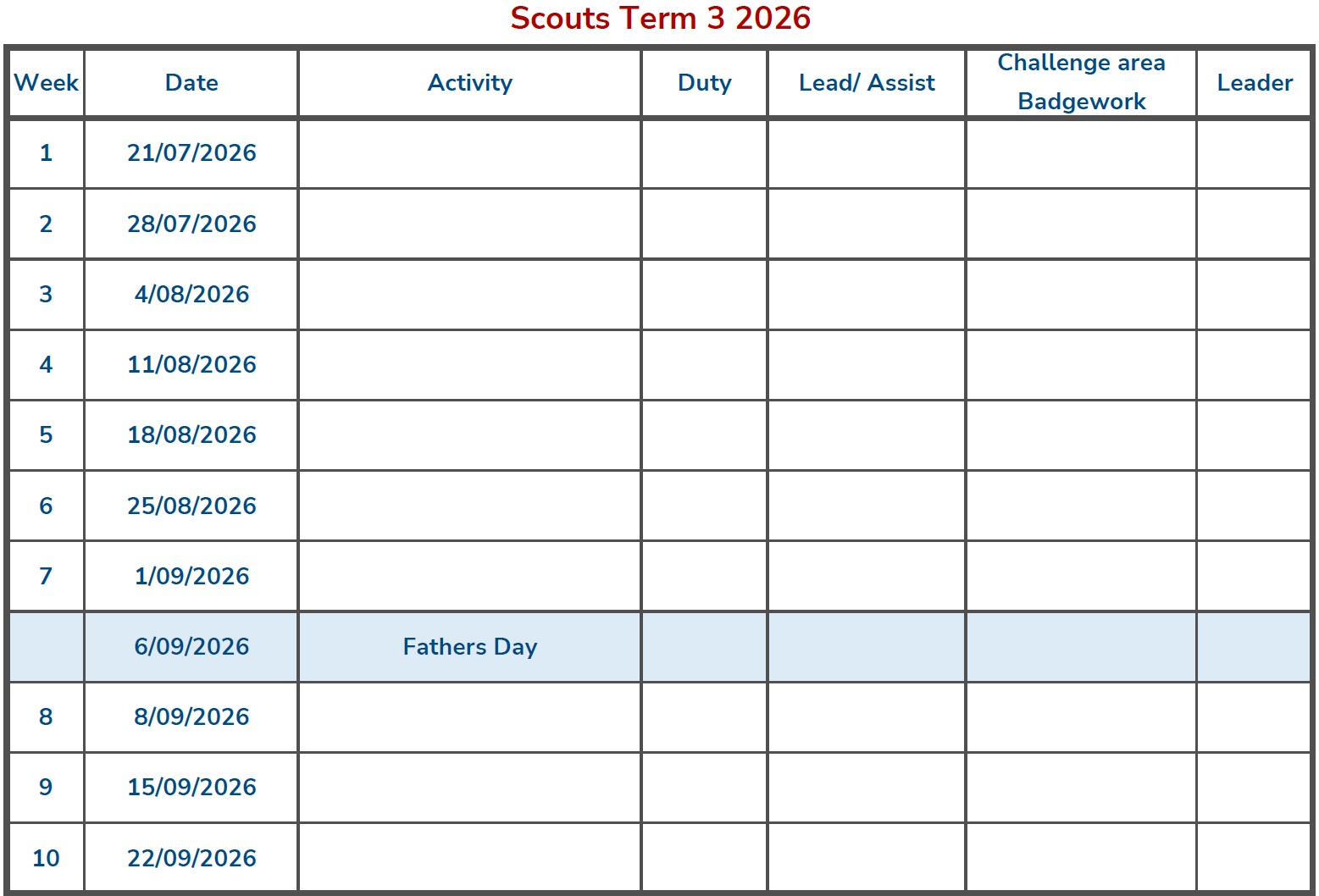This screenshot has height=896, width=1319.
Task: Select the empty Duty cell for week 5
Action: coord(704,435)
